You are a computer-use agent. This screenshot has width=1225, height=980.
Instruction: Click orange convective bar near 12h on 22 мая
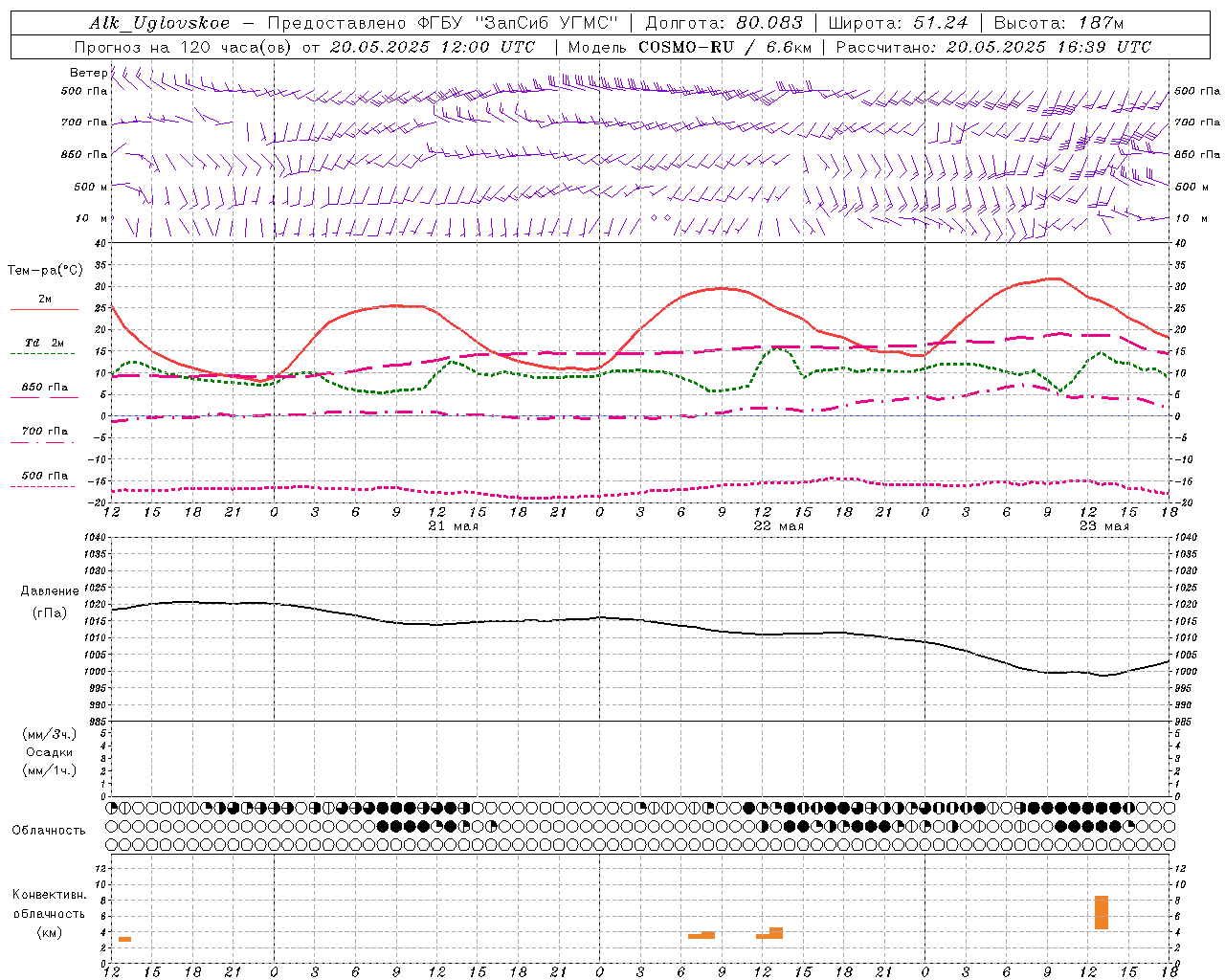pyautogui.click(x=769, y=933)
